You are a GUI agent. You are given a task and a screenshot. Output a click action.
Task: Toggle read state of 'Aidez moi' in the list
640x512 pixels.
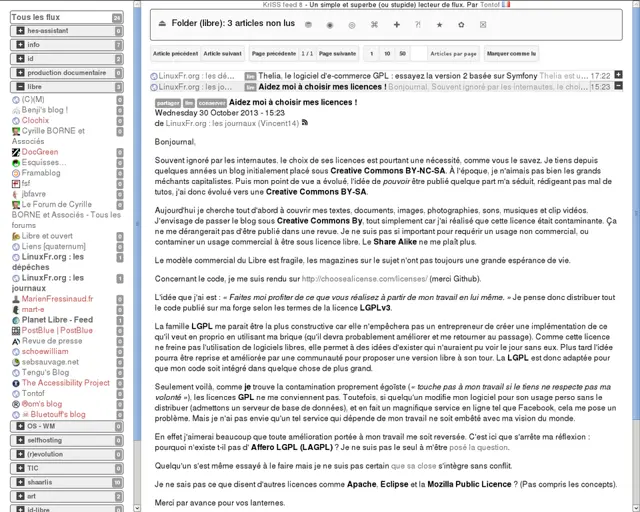coord(250,87)
